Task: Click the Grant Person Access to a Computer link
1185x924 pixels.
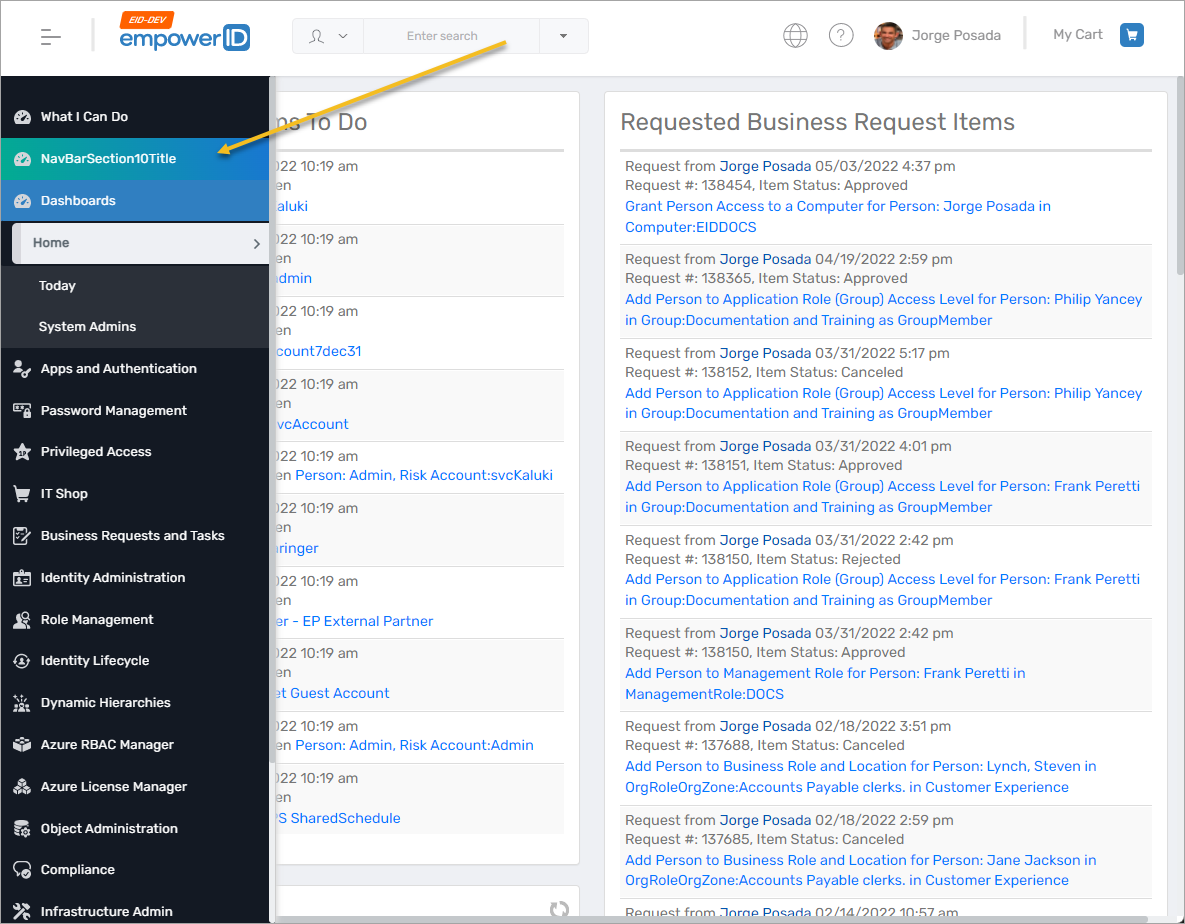Action: point(838,206)
